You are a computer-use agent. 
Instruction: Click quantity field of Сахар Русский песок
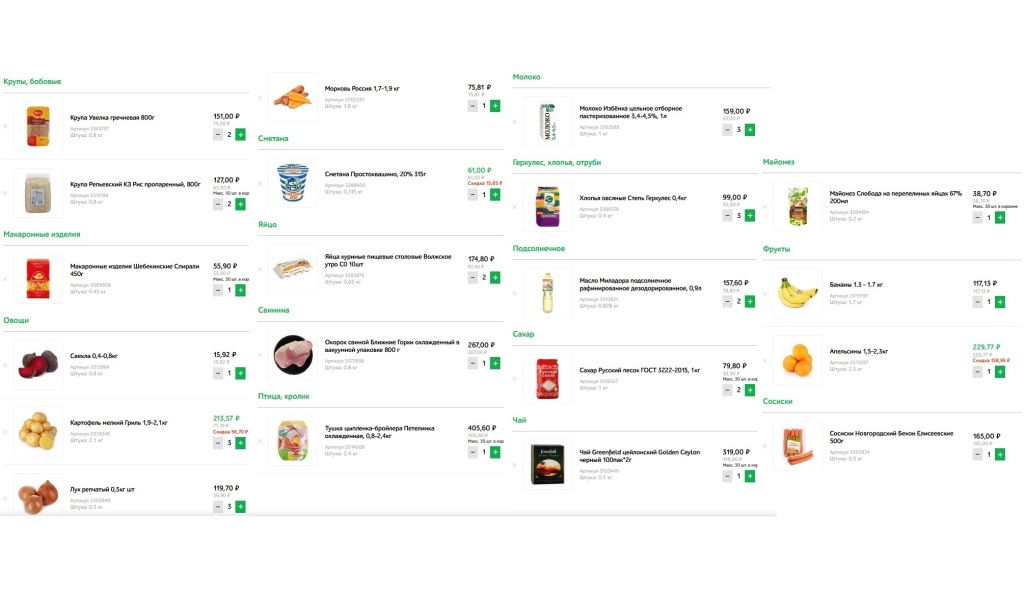tap(739, 390)
